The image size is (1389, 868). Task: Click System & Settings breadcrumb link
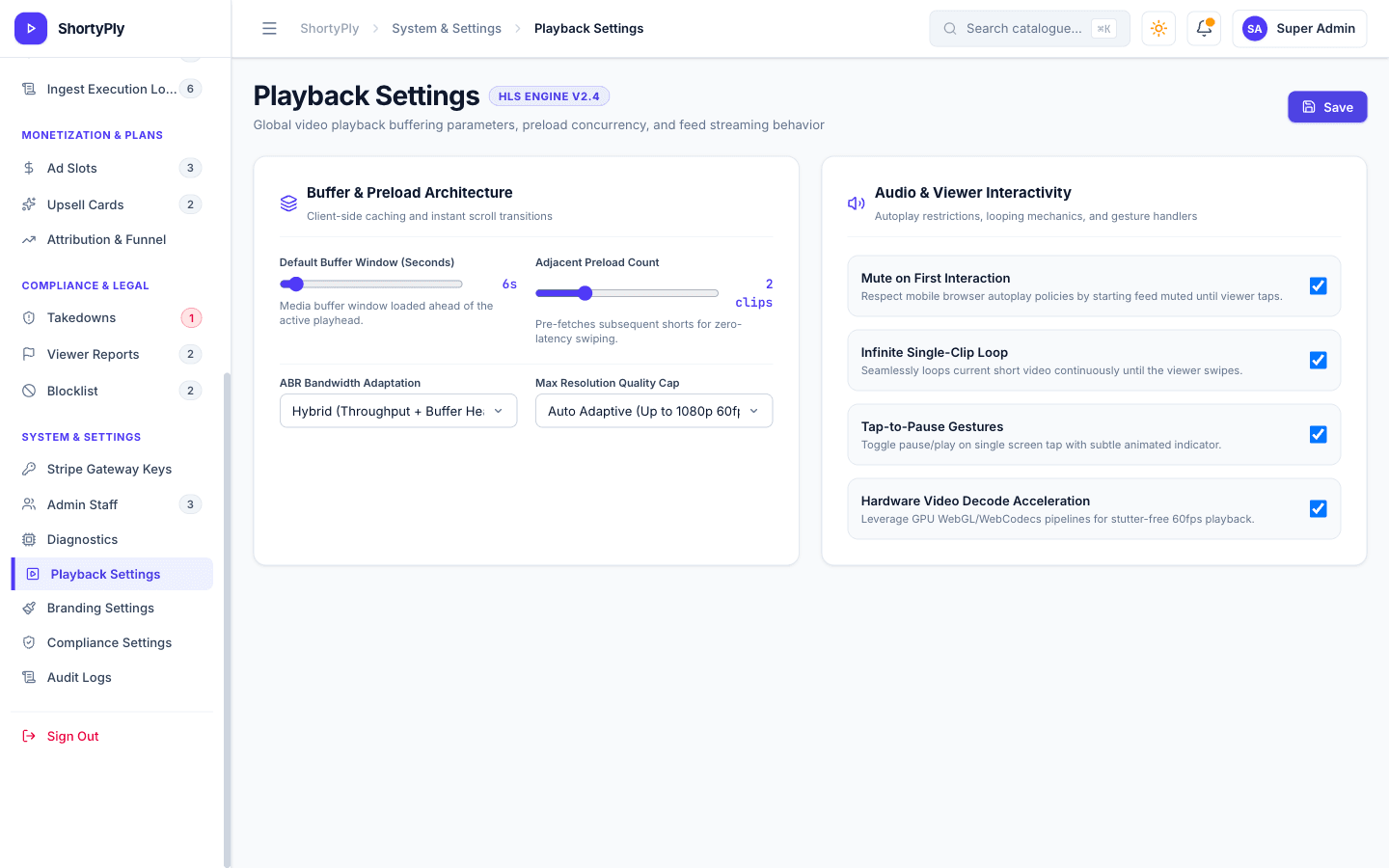click(447, 29)
